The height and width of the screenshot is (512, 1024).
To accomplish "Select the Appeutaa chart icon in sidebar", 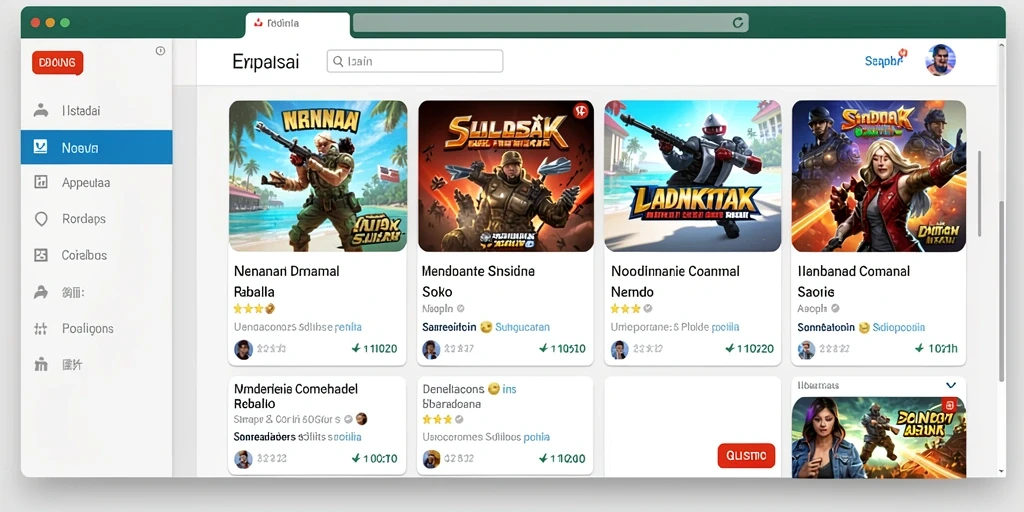I will pyautogui.click(x=40, y=182).
